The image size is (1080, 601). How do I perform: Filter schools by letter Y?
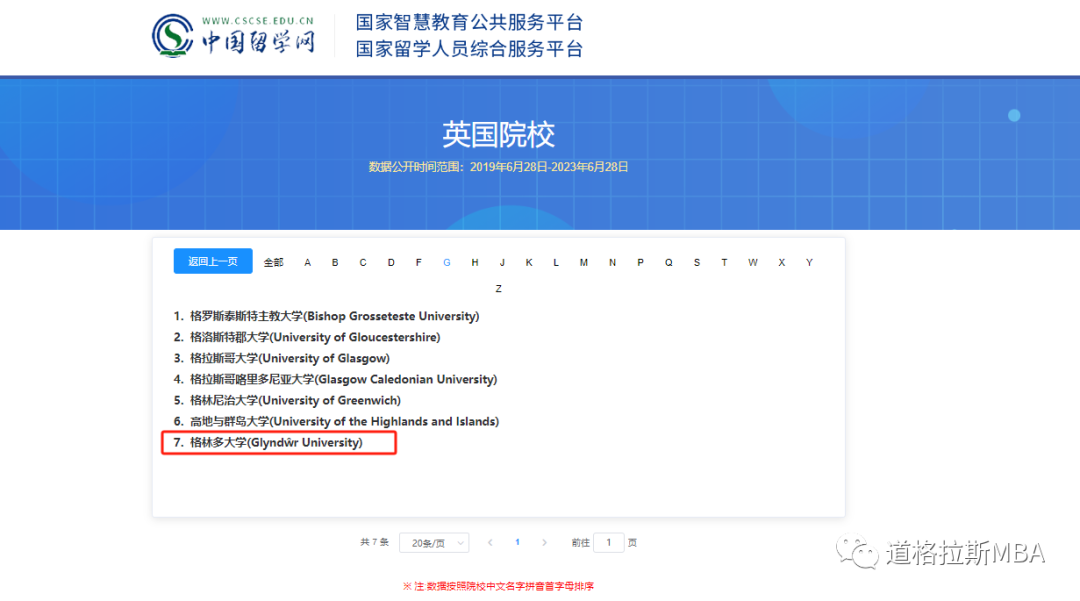click(x=809, y=262)
